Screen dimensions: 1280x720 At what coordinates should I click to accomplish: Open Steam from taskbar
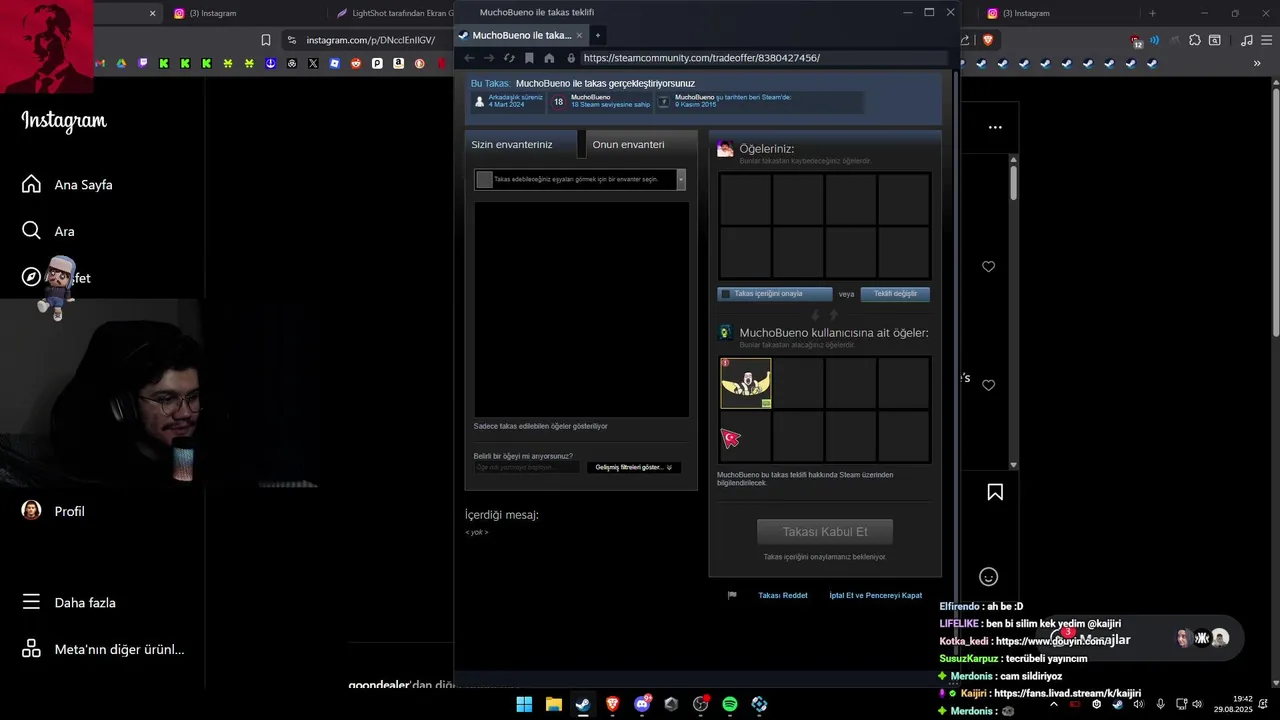(x=583, y=704)
